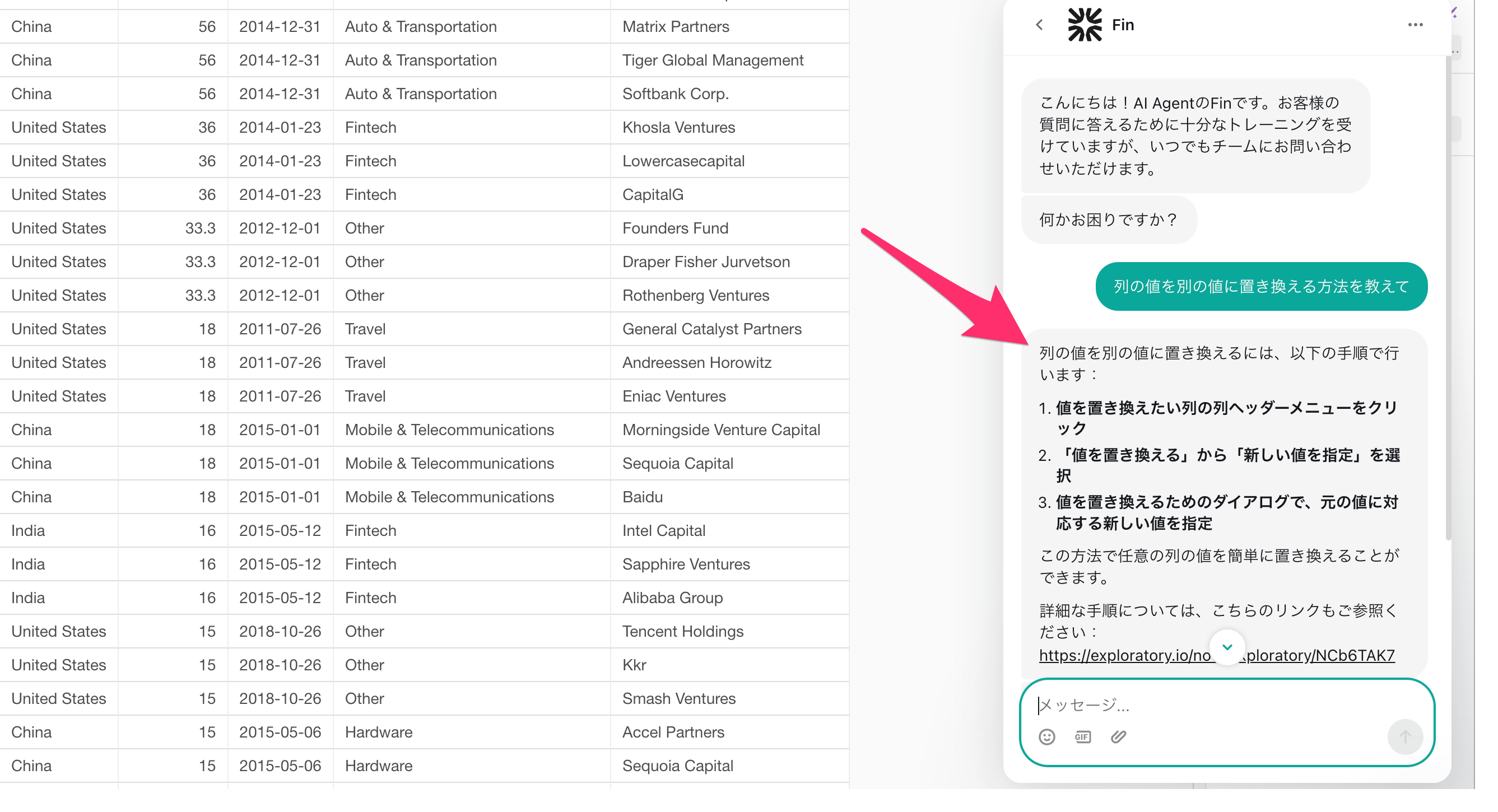Jump to latest message with down chevron
The height and width of the screenshot is (812, 1498).
click(x=1227, y=647)
